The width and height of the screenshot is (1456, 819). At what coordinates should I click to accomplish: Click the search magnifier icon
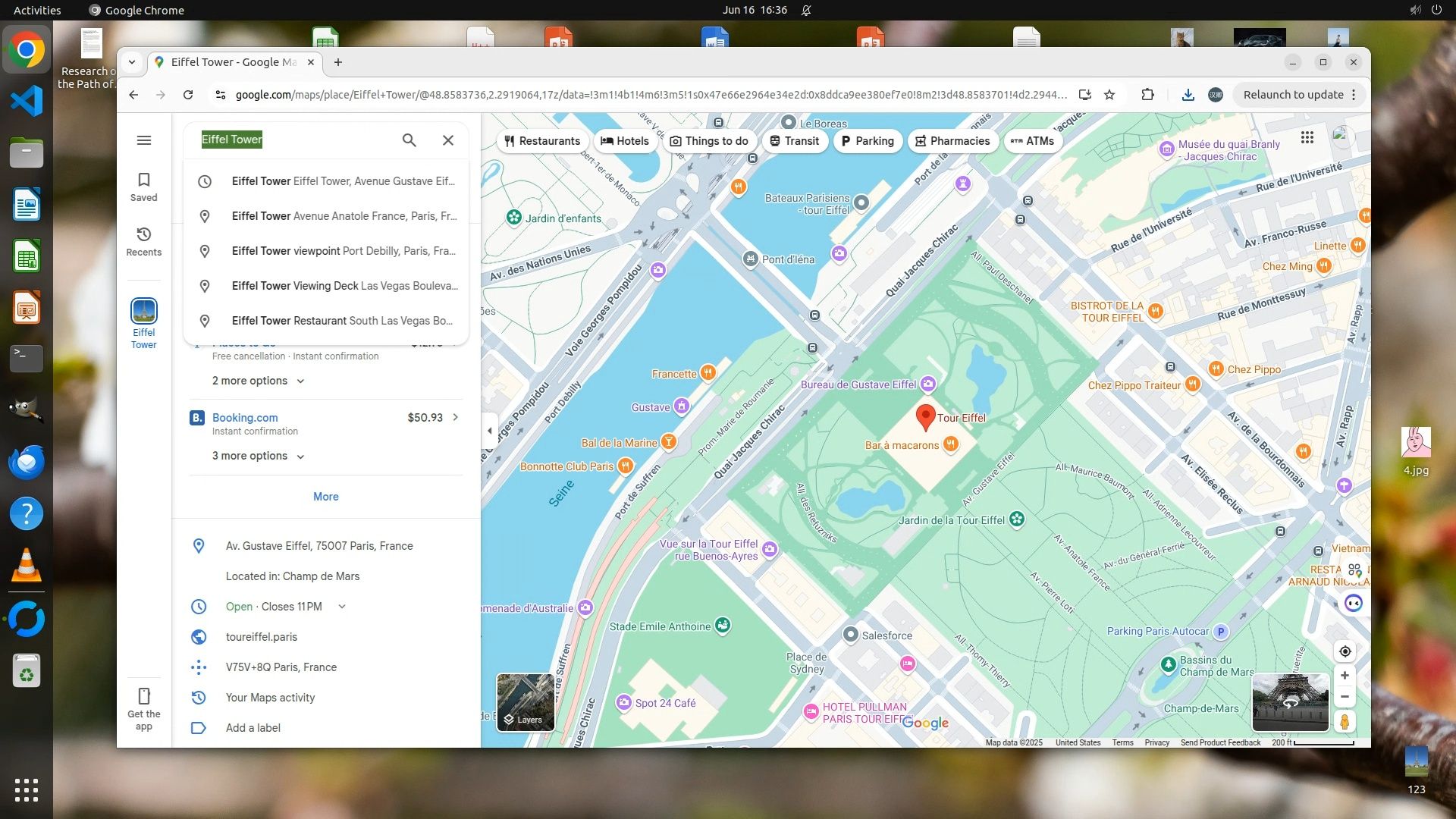[409, 140]
